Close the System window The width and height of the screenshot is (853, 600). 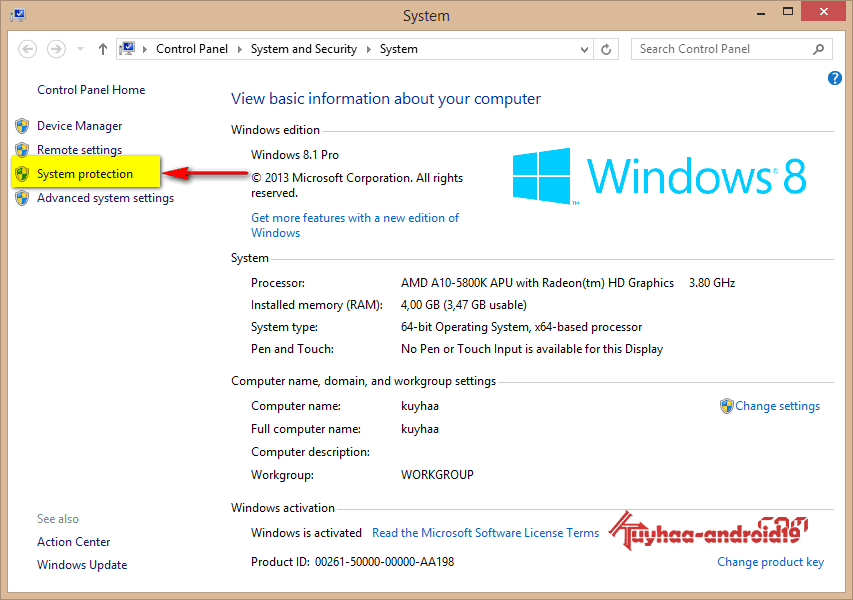pos(824,11)
